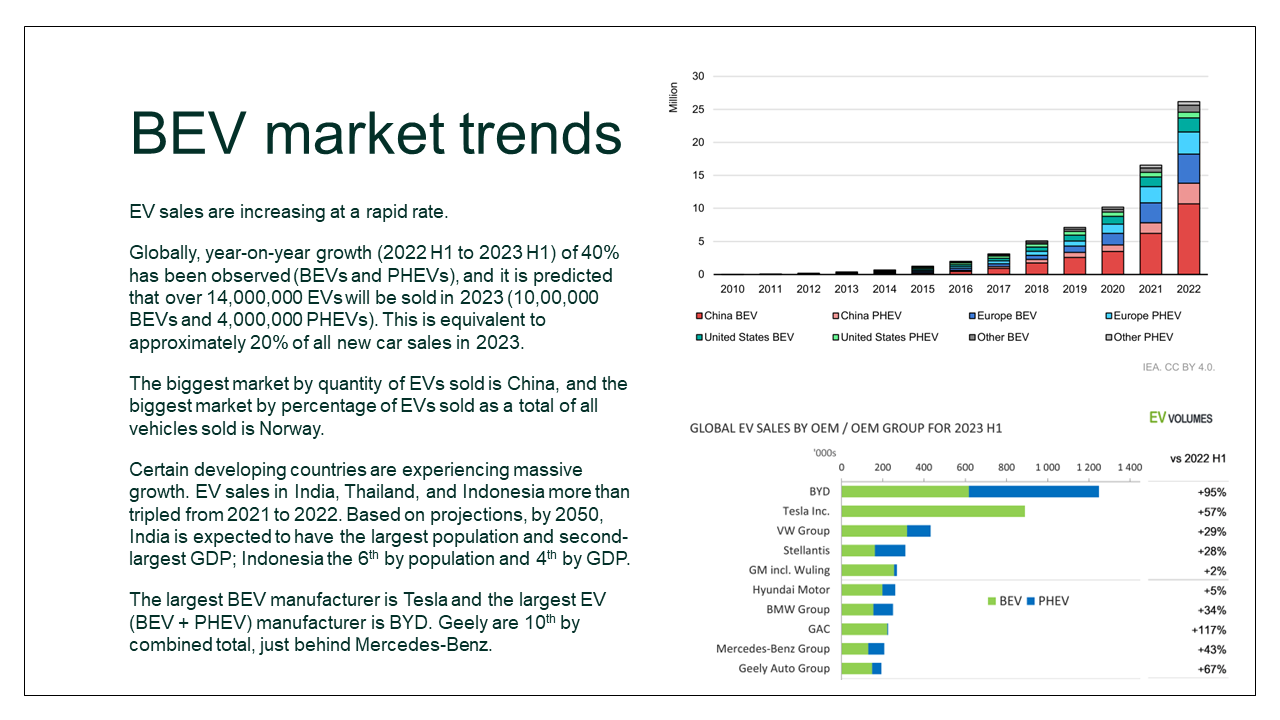
Task: Click the +67% growth value for Geely
Action: click(x=1211, y=669)
